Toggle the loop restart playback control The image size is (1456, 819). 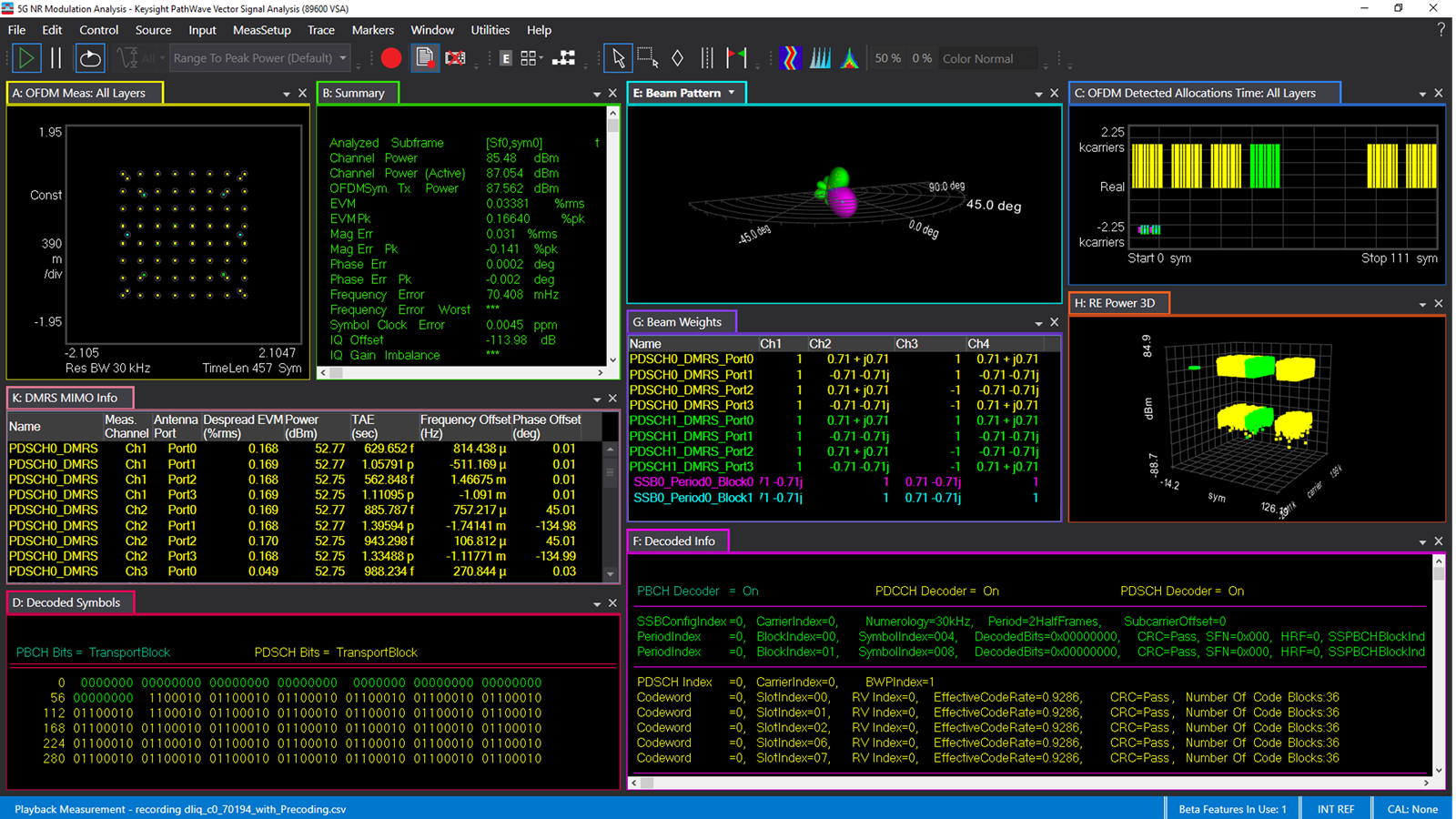89,57
